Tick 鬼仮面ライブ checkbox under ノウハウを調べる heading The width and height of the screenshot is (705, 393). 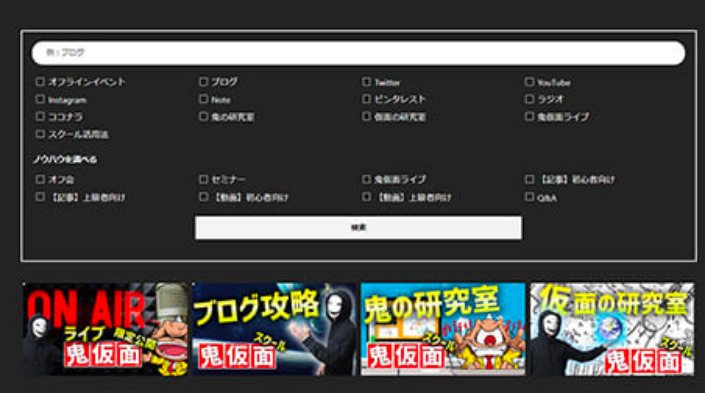click(366, 179)
